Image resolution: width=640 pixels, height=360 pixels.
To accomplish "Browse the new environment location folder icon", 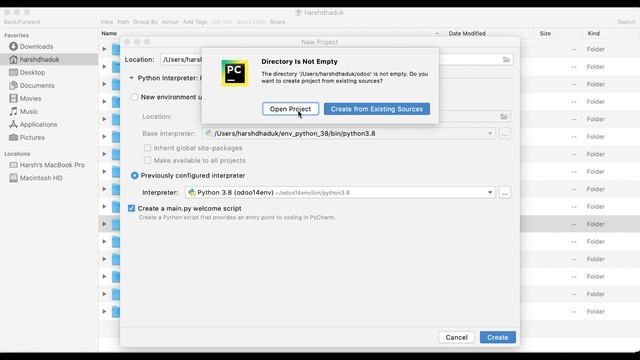I will (x=504, y=117).
